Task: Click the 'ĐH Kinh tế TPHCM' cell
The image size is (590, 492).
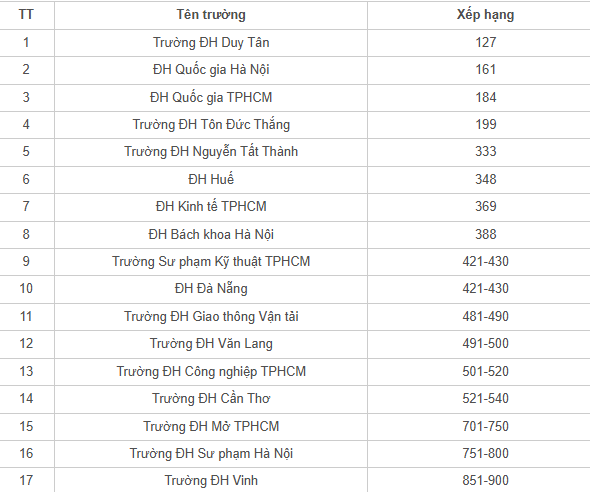Action: click(211, 207)
